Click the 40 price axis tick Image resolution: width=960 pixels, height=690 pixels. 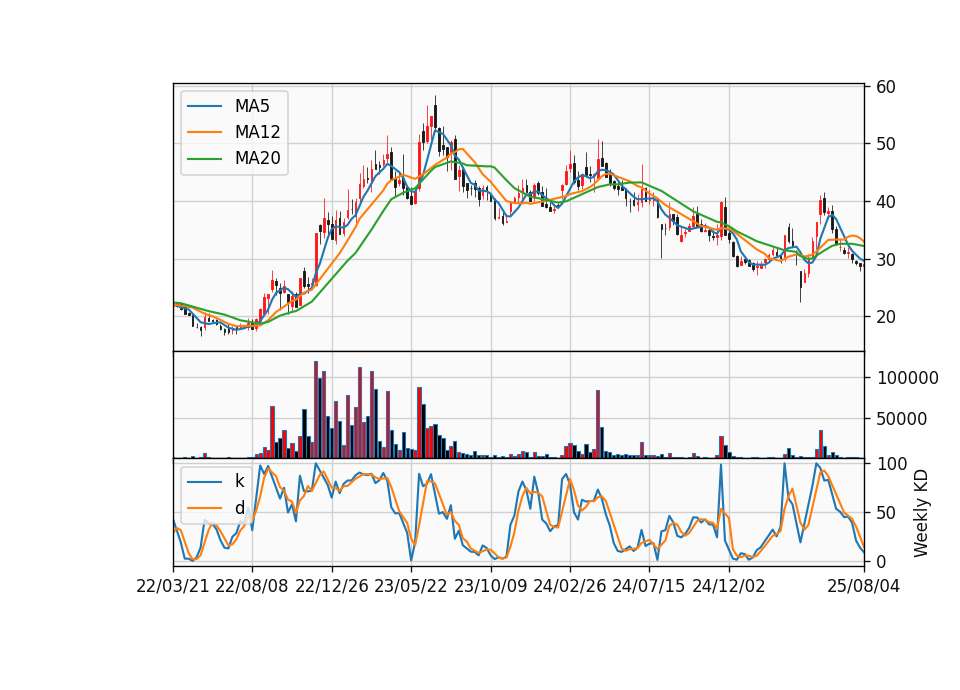[886, 202]
